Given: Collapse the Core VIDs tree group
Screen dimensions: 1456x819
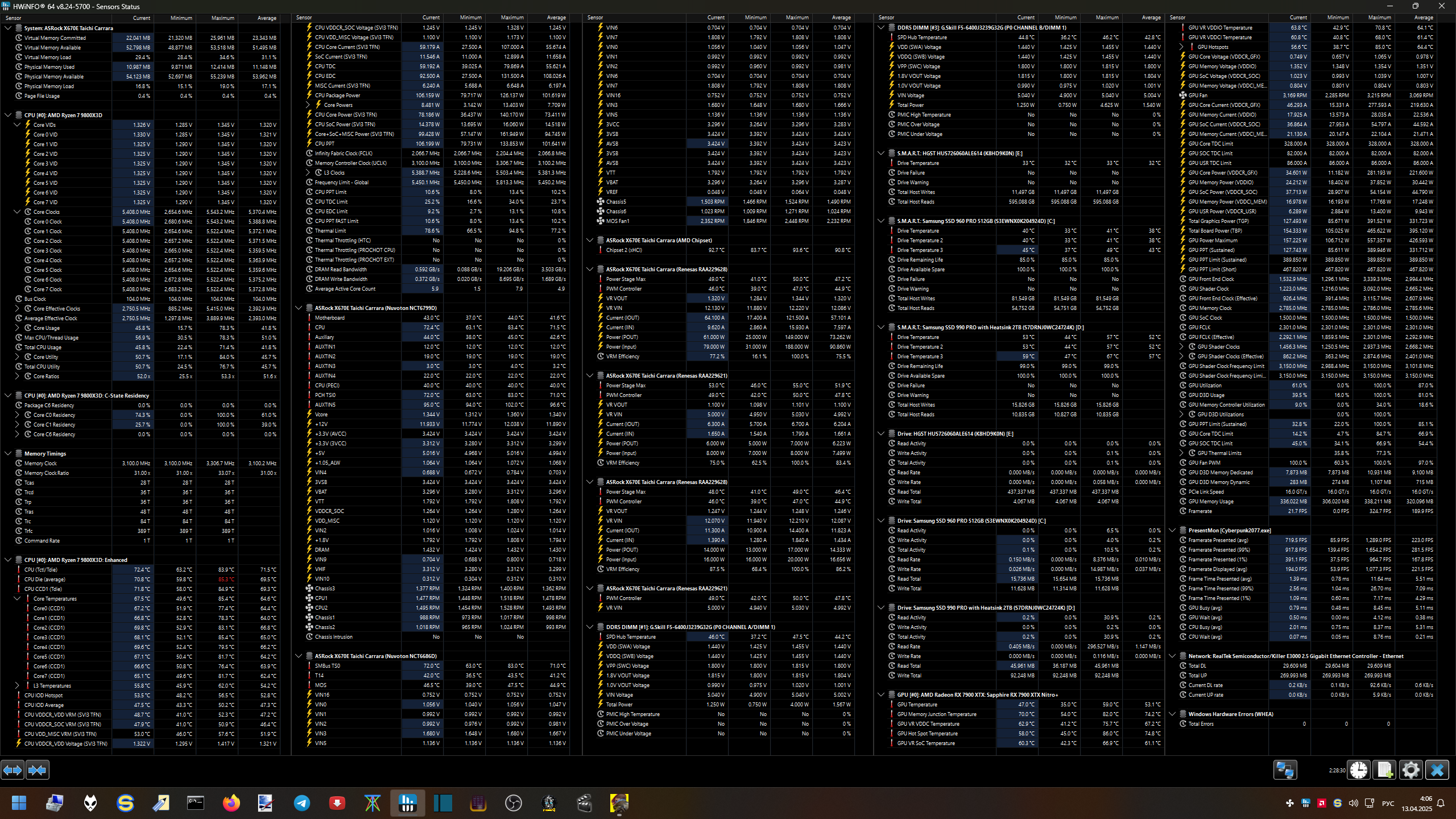Looking at the screenshot, I should tap(17, 125).
